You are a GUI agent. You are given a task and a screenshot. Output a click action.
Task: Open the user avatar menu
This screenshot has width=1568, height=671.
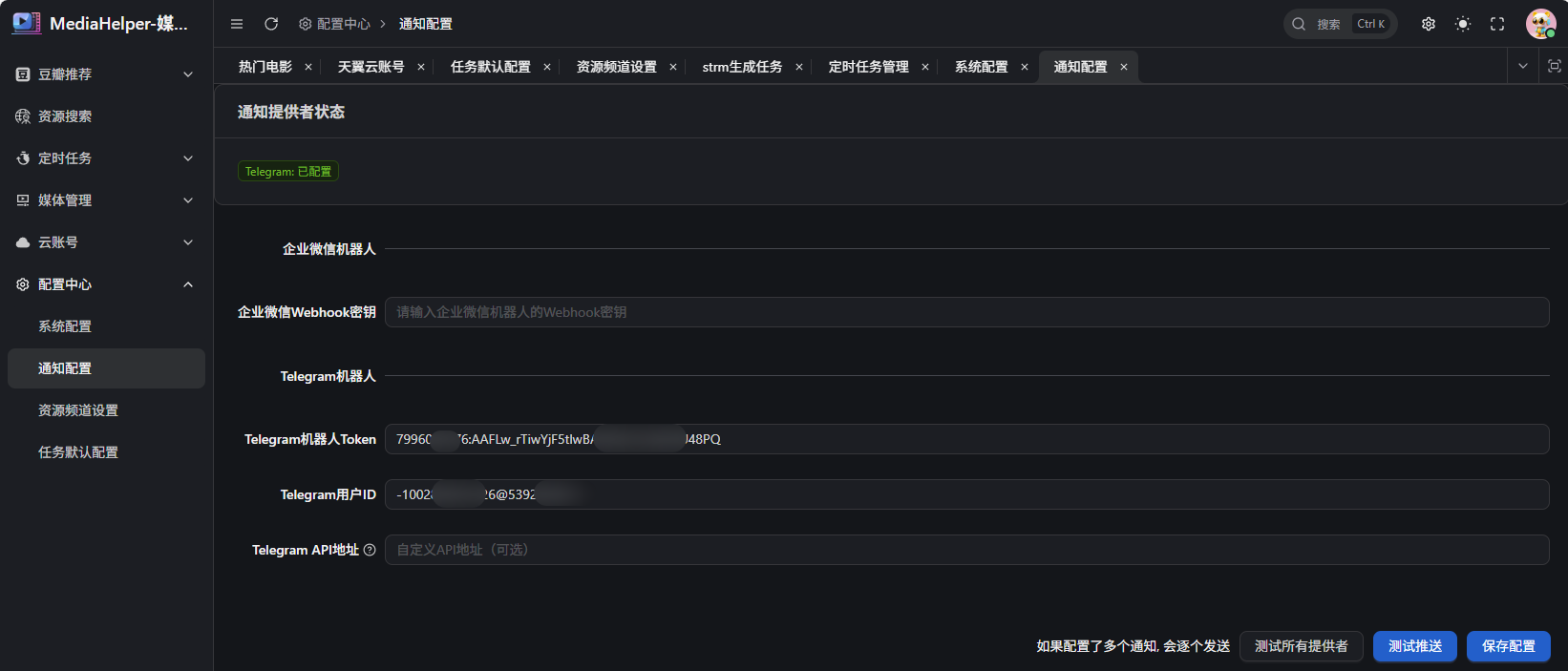[x=1540, y=24]
